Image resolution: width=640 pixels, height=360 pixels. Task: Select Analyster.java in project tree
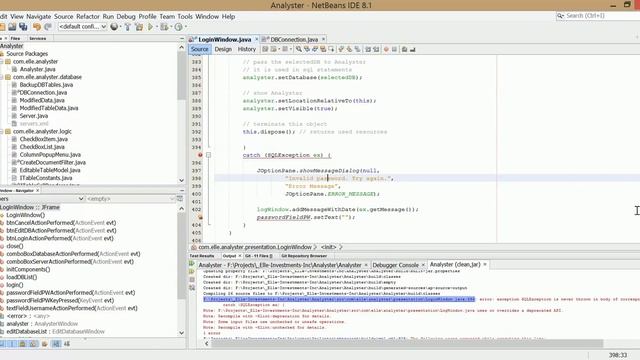[38, 69]
